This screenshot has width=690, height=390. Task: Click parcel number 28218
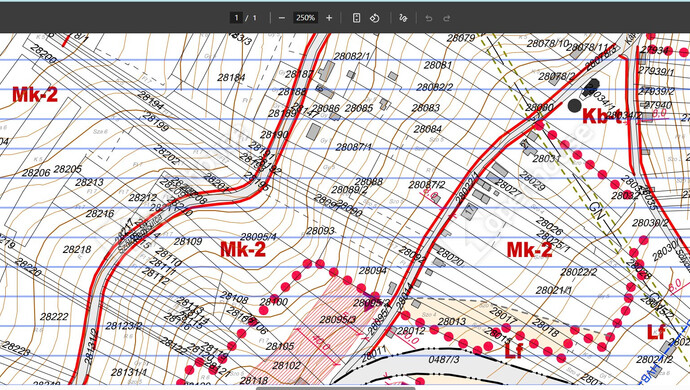pyautogui.click(x=77, y=250)
